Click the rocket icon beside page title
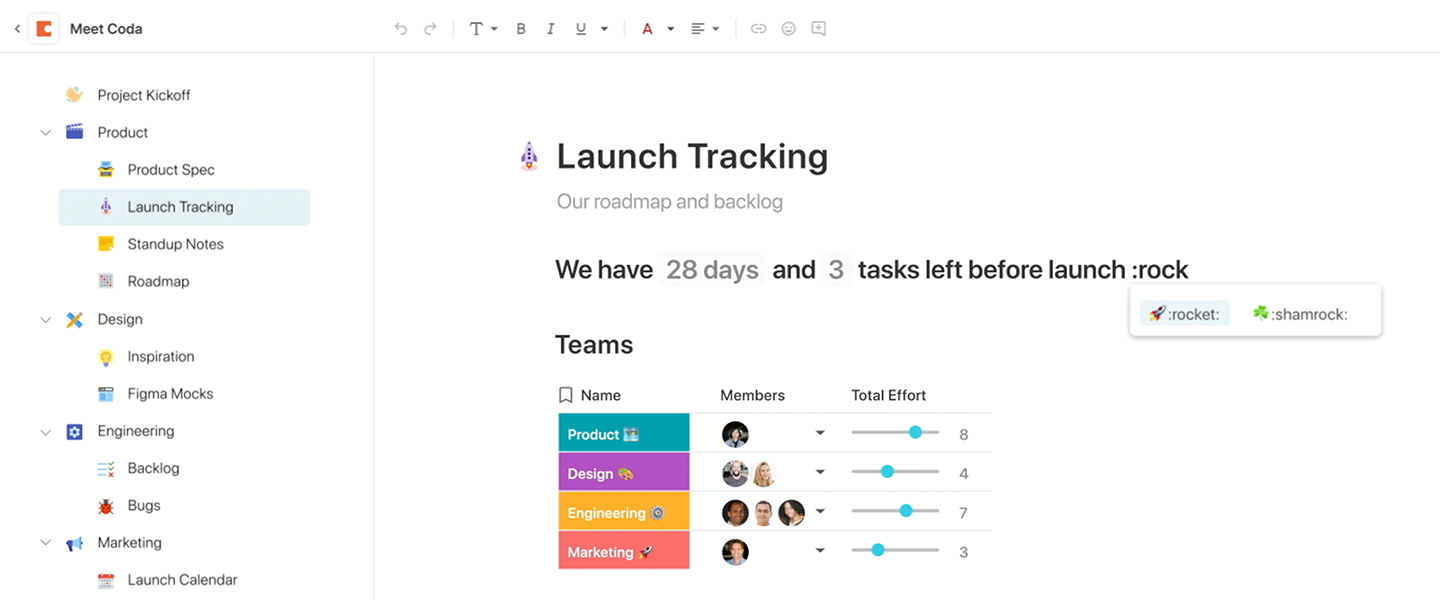This screenshot has height=600, width=1440. coord(529,156)
